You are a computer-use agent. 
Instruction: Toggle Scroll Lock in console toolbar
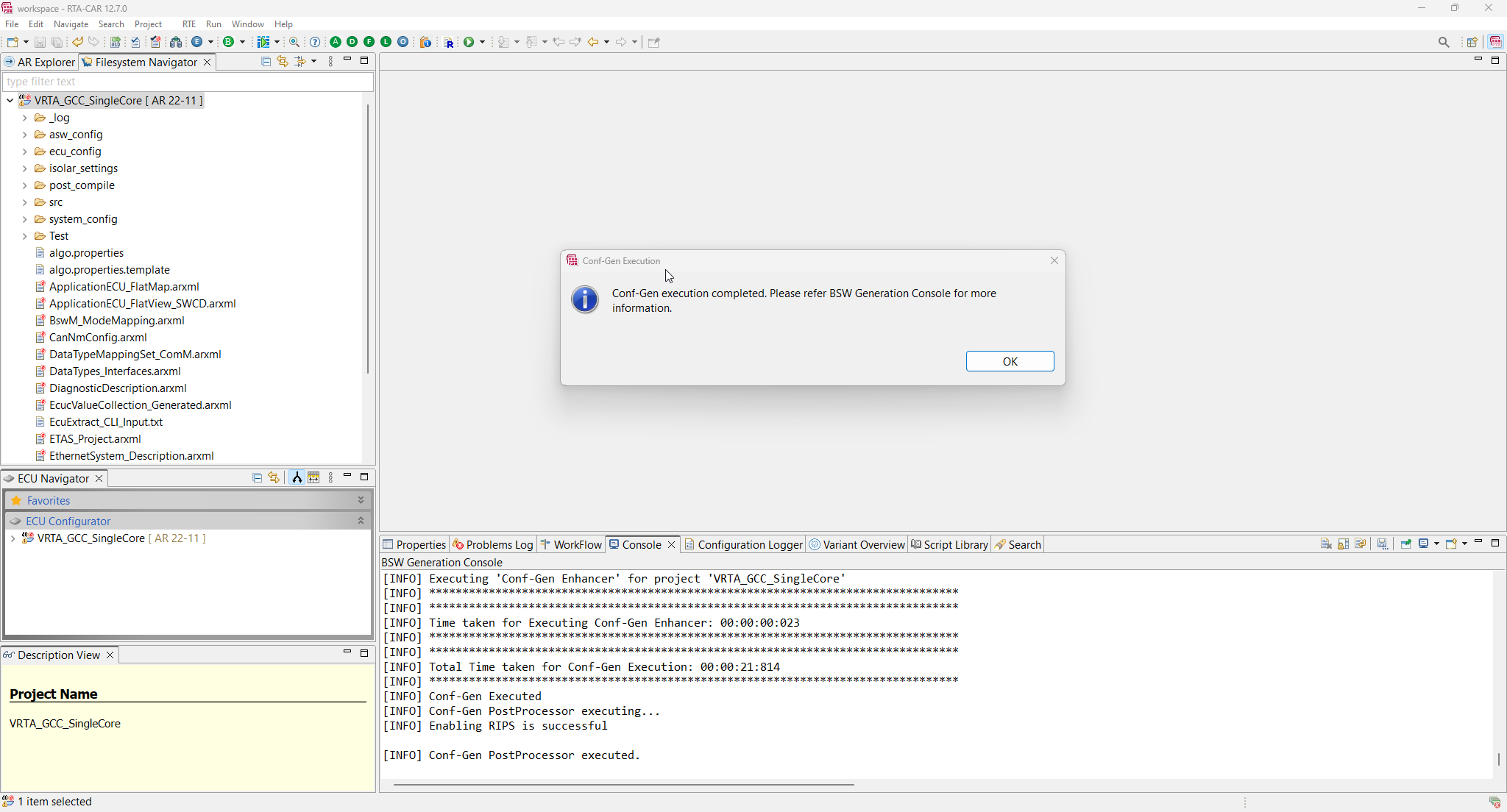(1343, 544)
